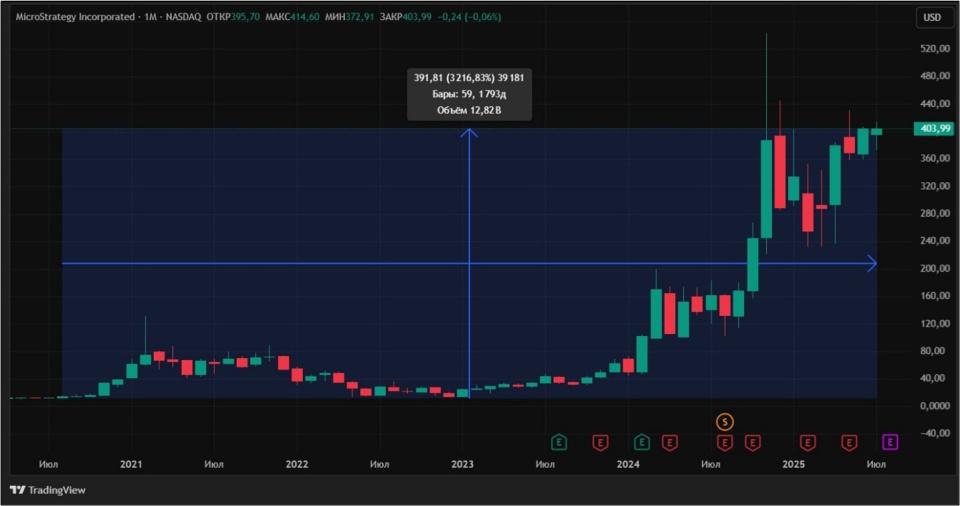Click the 200,00 level on the price axis
Screen dimensions: 960x506
(x=935, y=268)
